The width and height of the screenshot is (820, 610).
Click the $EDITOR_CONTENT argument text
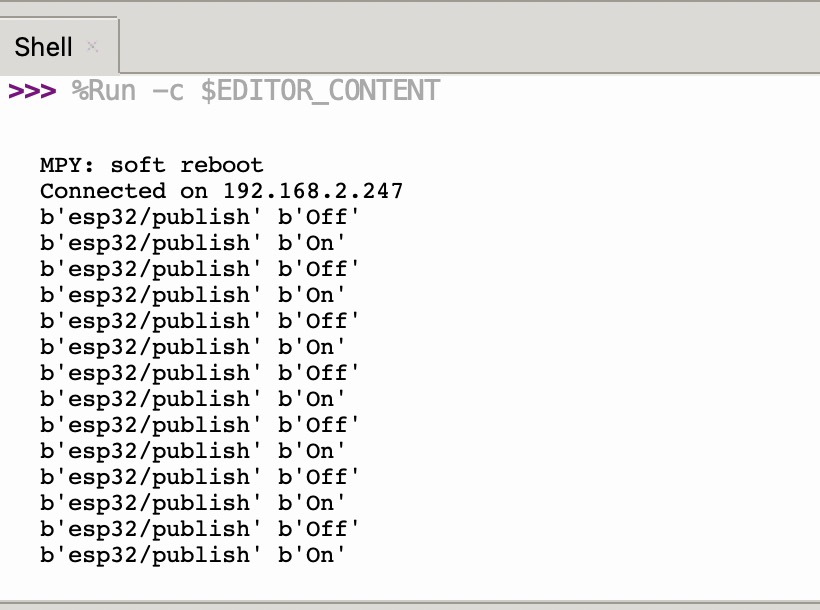[x=319, y=91]
